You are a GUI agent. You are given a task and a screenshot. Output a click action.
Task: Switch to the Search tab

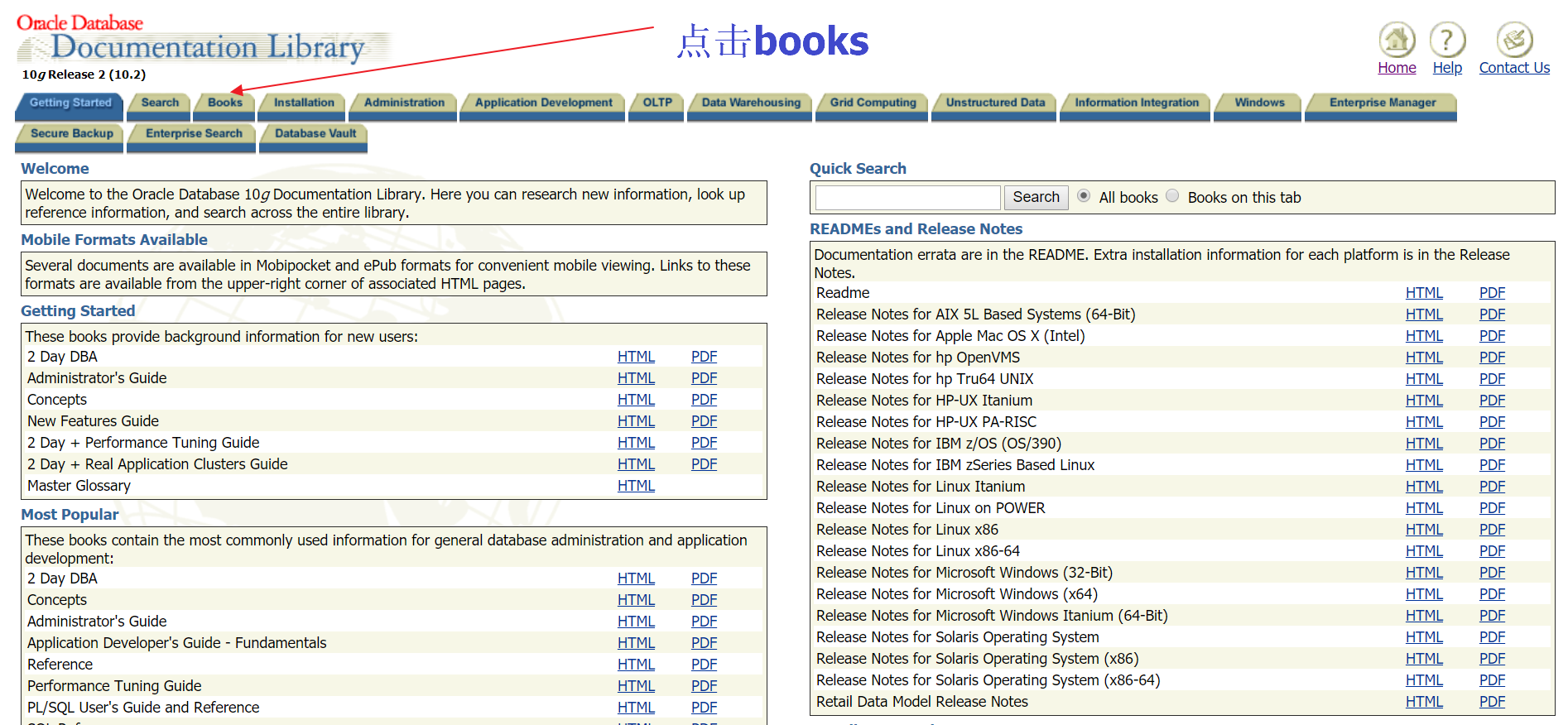pos(160,106)
